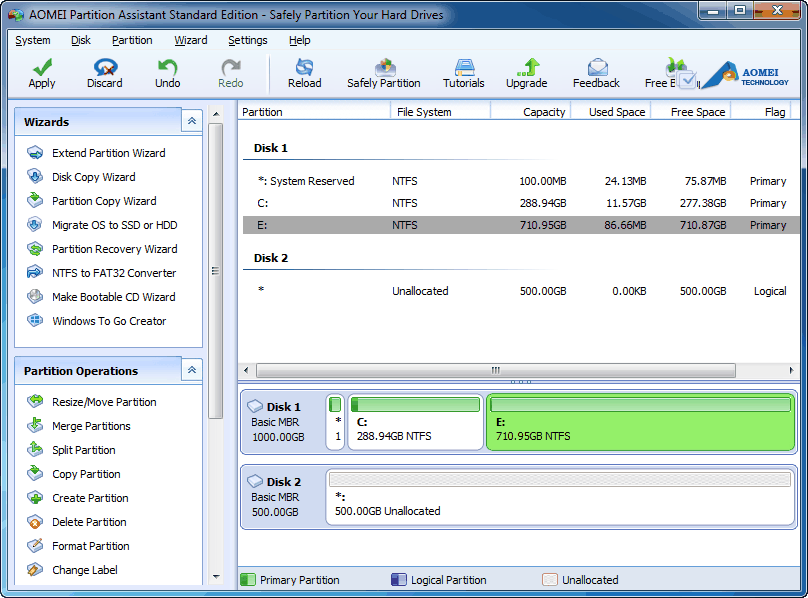The height and width of the screenshot is (598, 808).
Task: Open the Safely Partition feature
Action: (383, 71)
